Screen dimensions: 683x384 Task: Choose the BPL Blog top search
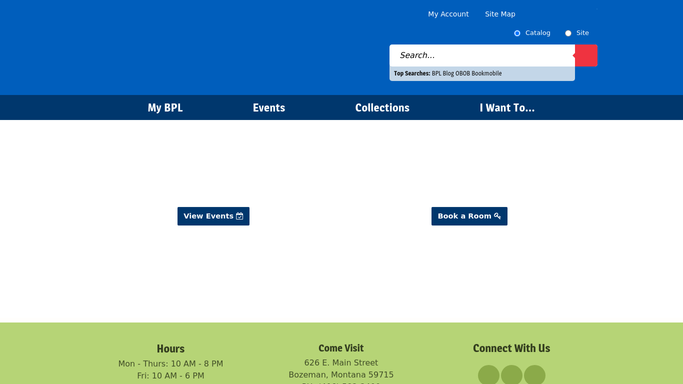[x=443, y=74]
